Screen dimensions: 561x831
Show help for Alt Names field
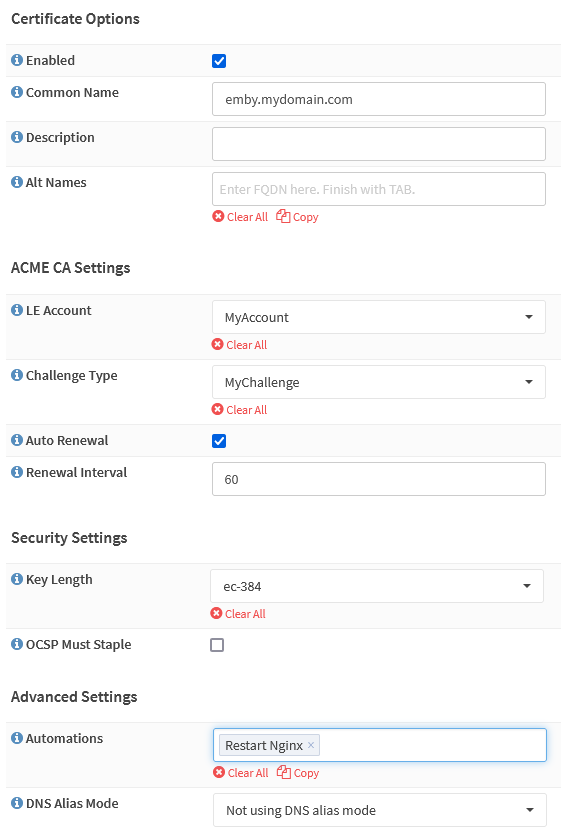(x=17, y=182)
